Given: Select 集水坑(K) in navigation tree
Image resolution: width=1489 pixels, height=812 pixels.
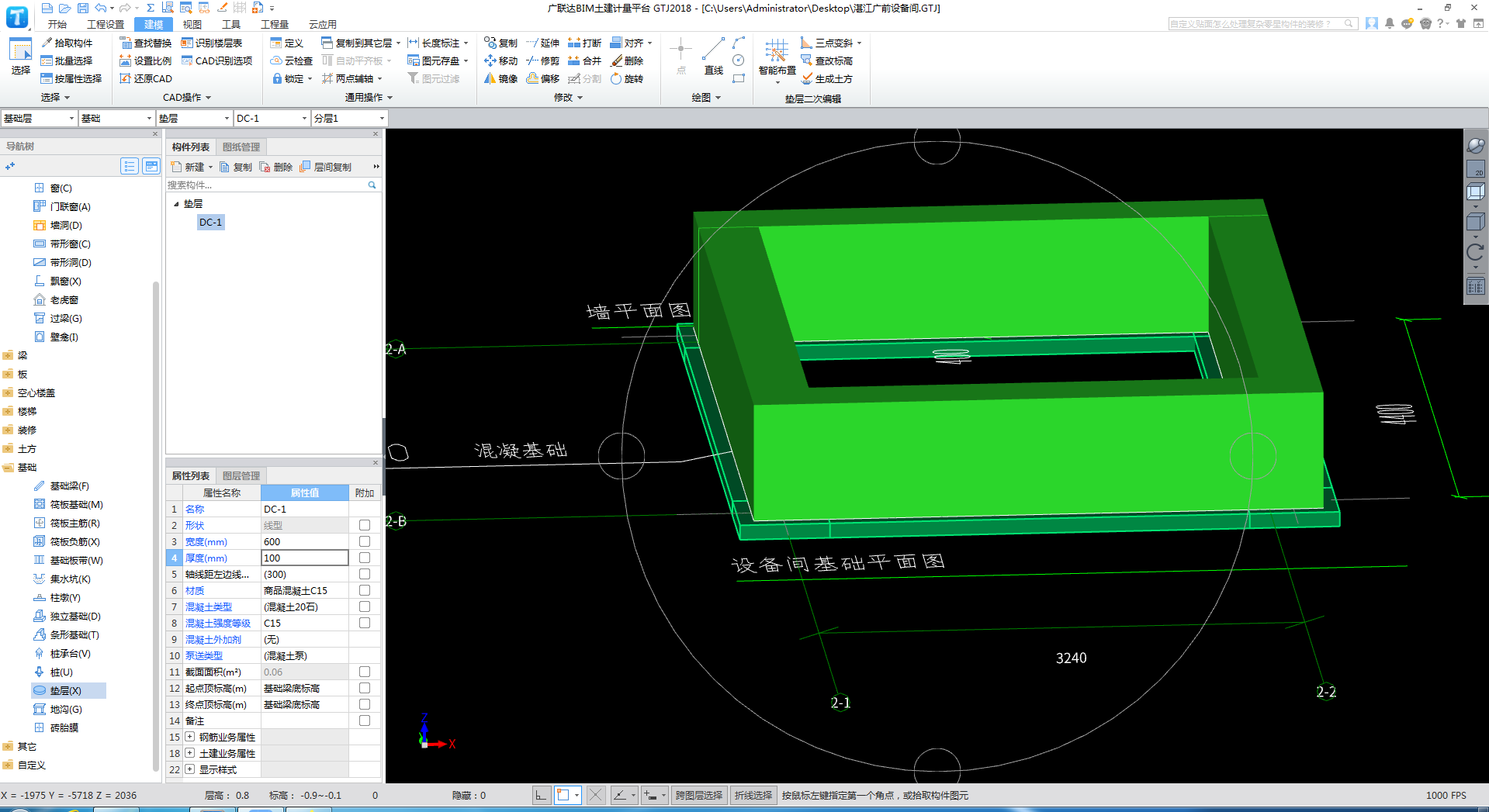Looking at the screenshot, I should [x=62, y=579].
